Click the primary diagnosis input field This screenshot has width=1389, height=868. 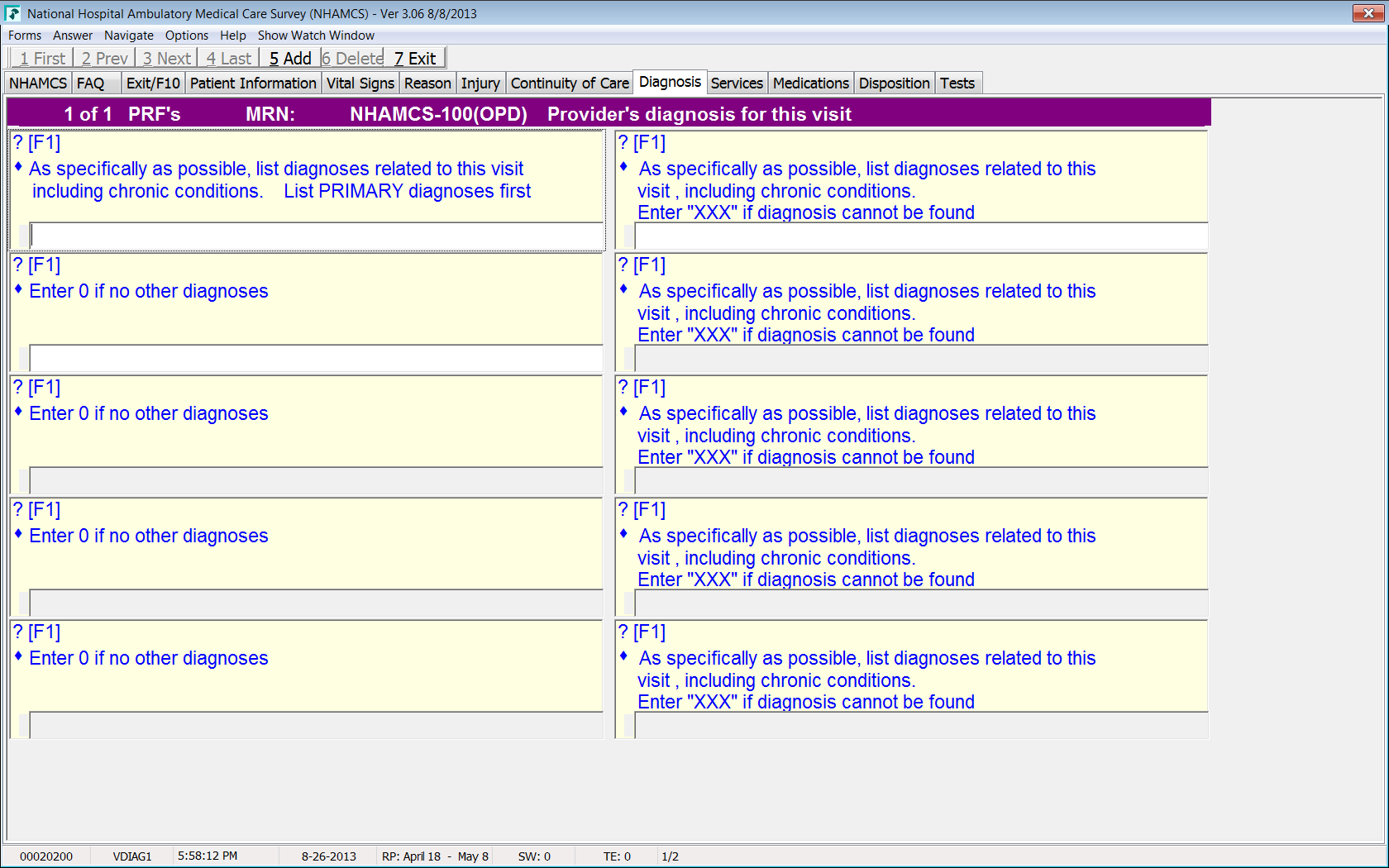[x=316, y=236]
